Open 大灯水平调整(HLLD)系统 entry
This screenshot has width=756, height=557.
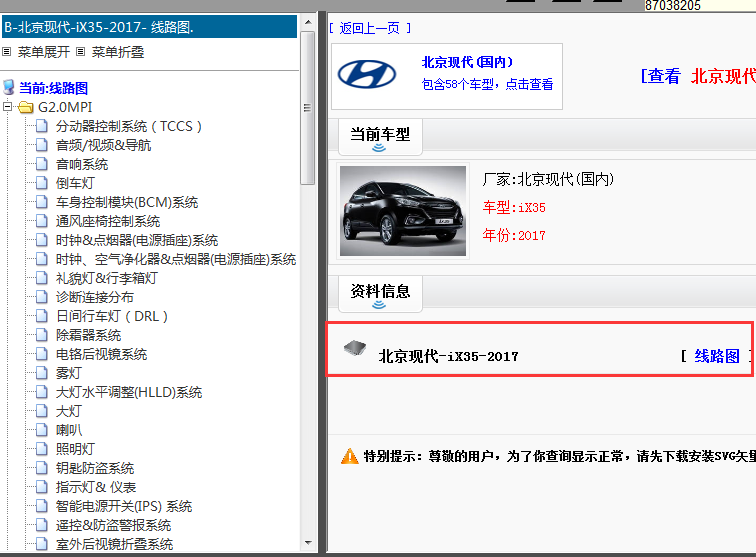click(129, 393)
